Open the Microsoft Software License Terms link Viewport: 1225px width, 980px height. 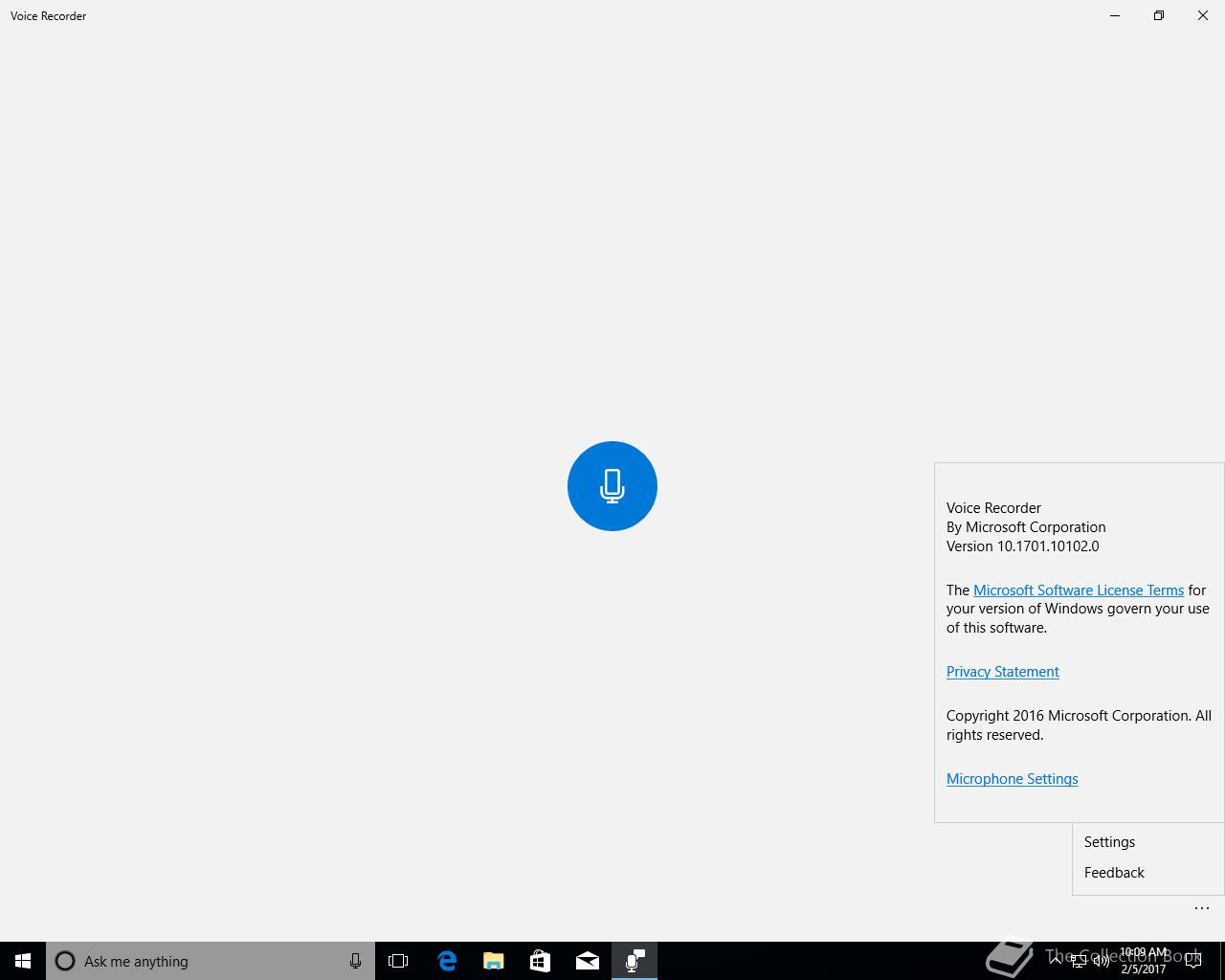pyautogui.click(x=1079, y=590)
